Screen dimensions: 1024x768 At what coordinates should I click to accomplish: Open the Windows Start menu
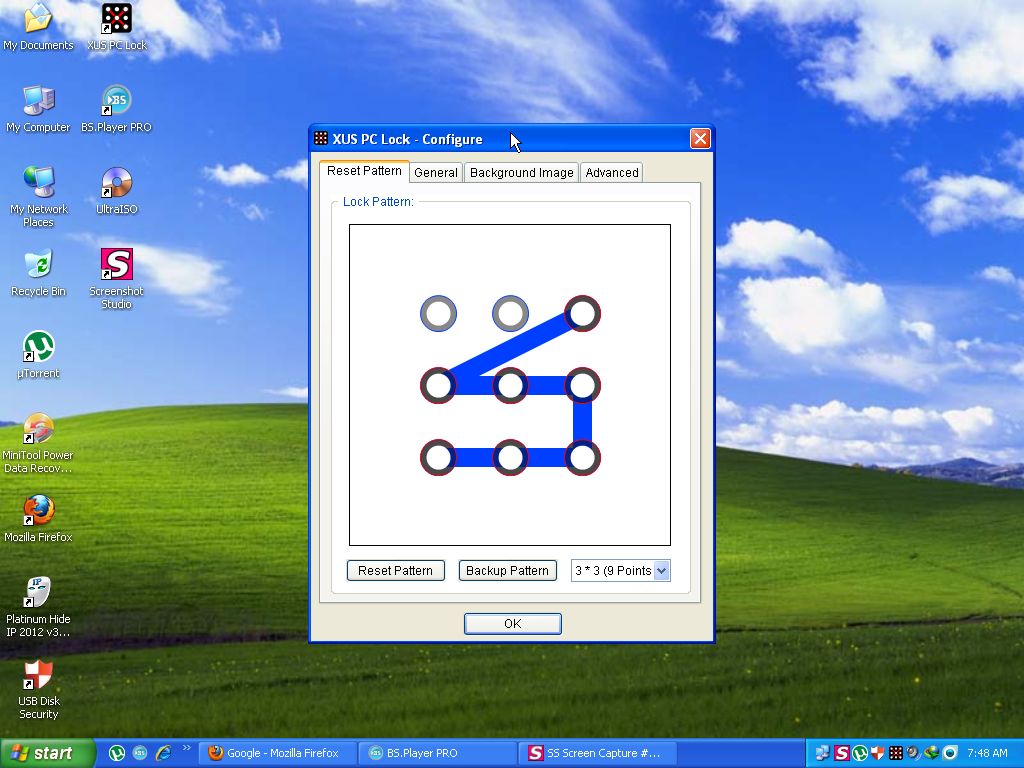pos(47,753)
